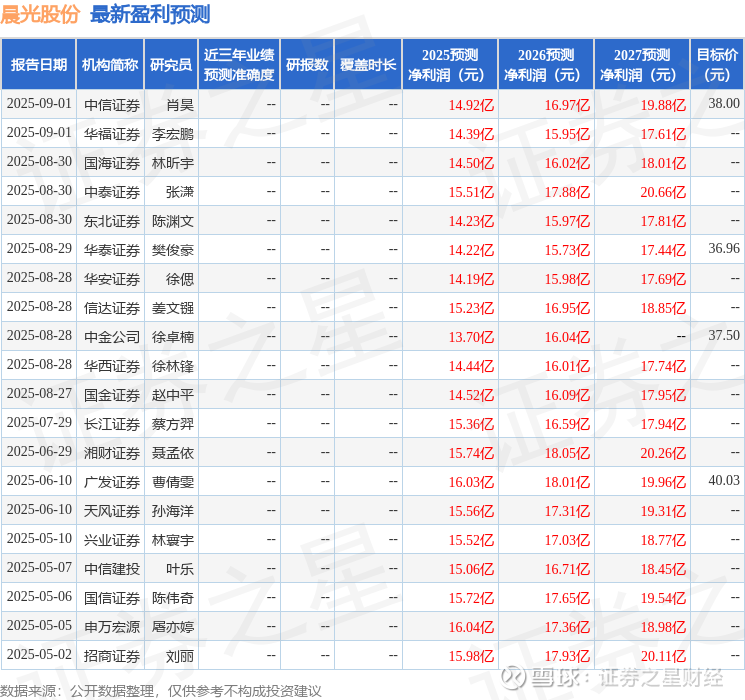The image size is (745, 700).
Task: Select the 华安证券 institution cell
Action: pyautogui.click(x=112, y=279)
